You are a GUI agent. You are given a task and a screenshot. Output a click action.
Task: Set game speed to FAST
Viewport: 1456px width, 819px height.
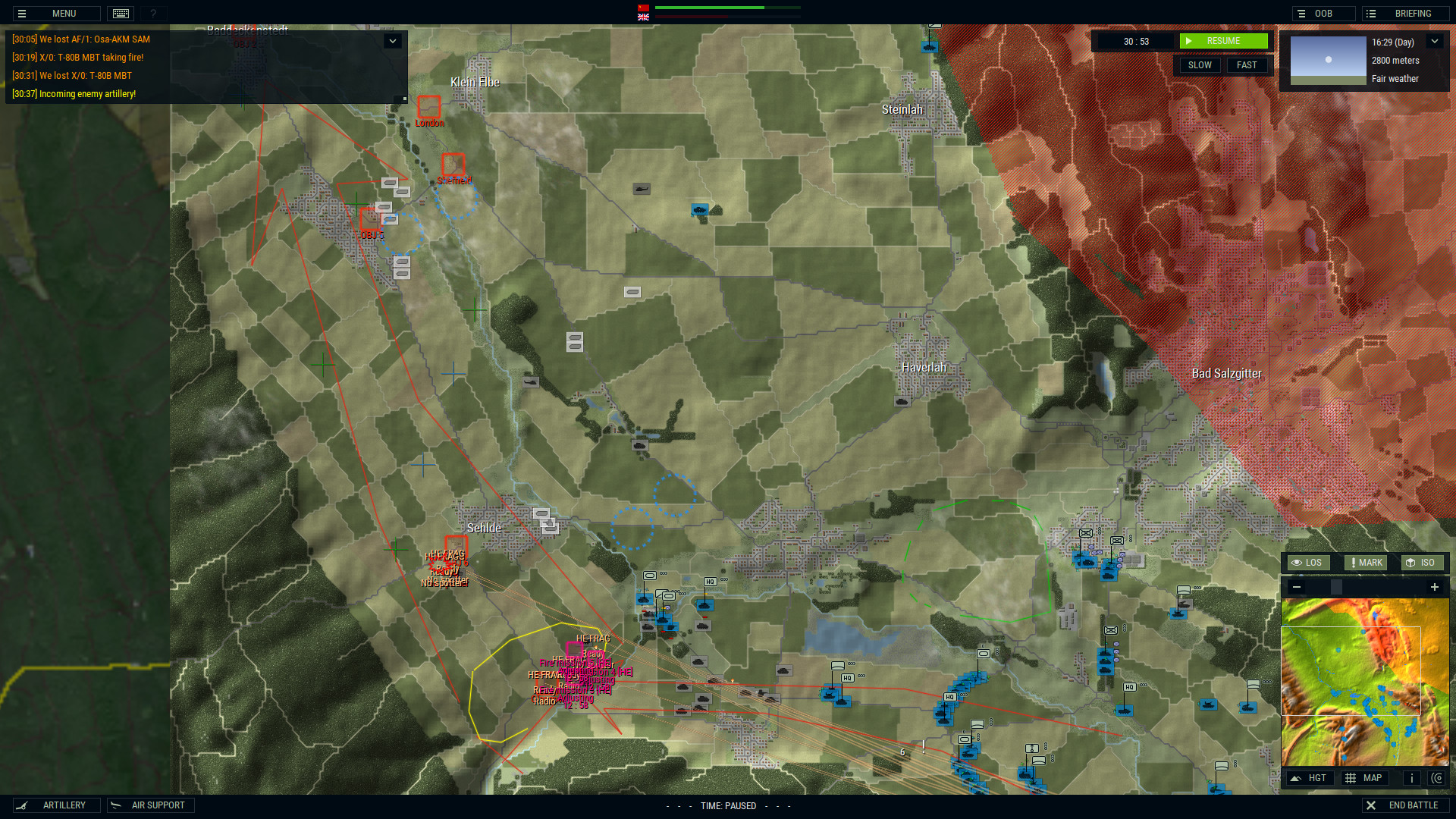[x=1247, y=65]
